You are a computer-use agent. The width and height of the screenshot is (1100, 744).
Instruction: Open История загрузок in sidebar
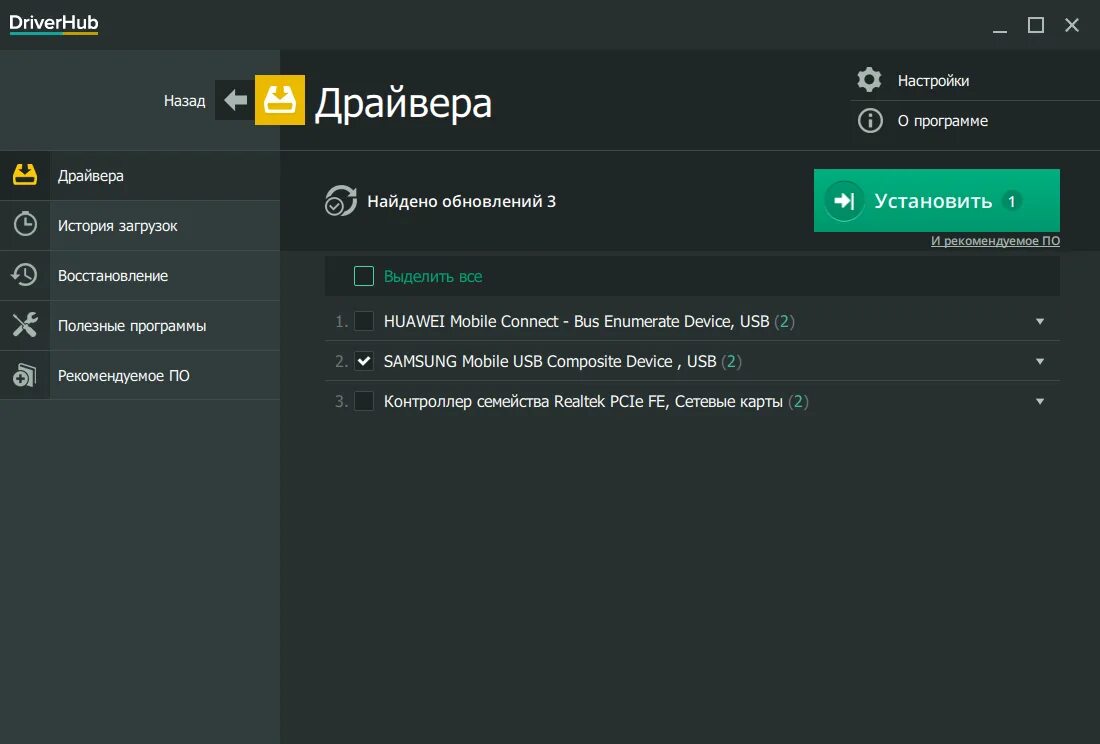coord(140,226)
